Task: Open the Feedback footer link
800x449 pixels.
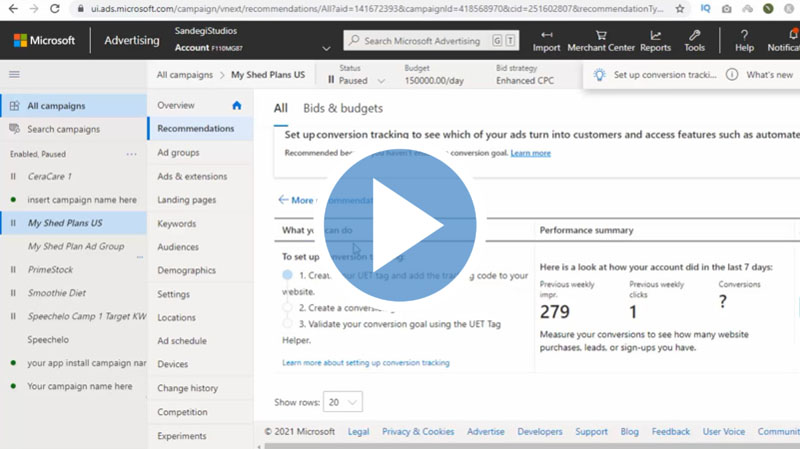Action: click(670, 432)
